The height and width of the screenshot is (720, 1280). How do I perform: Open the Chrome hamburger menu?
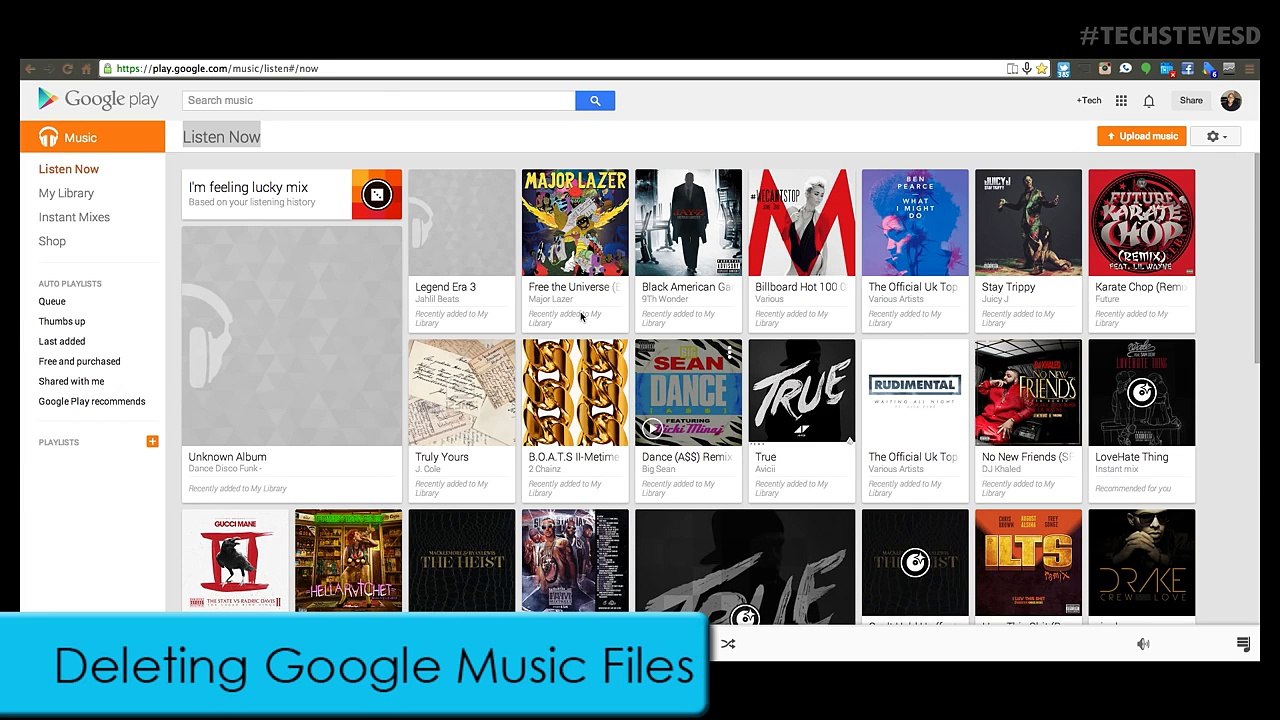[x=1249, y=69]
